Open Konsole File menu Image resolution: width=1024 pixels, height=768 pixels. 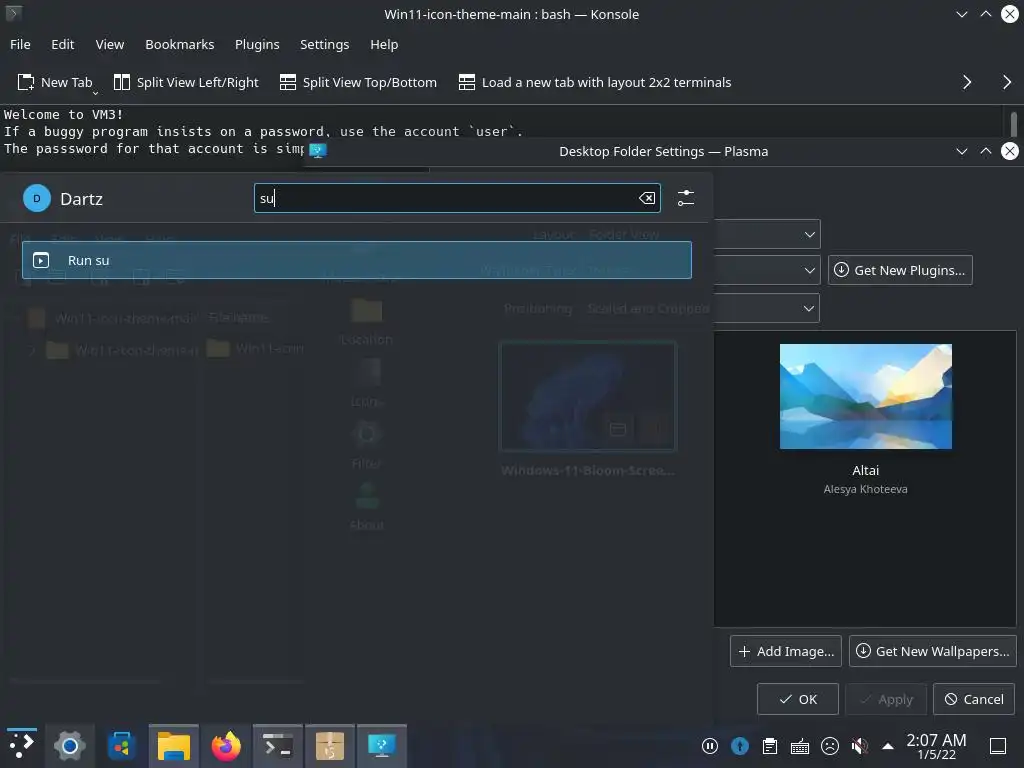pos(20,44)
